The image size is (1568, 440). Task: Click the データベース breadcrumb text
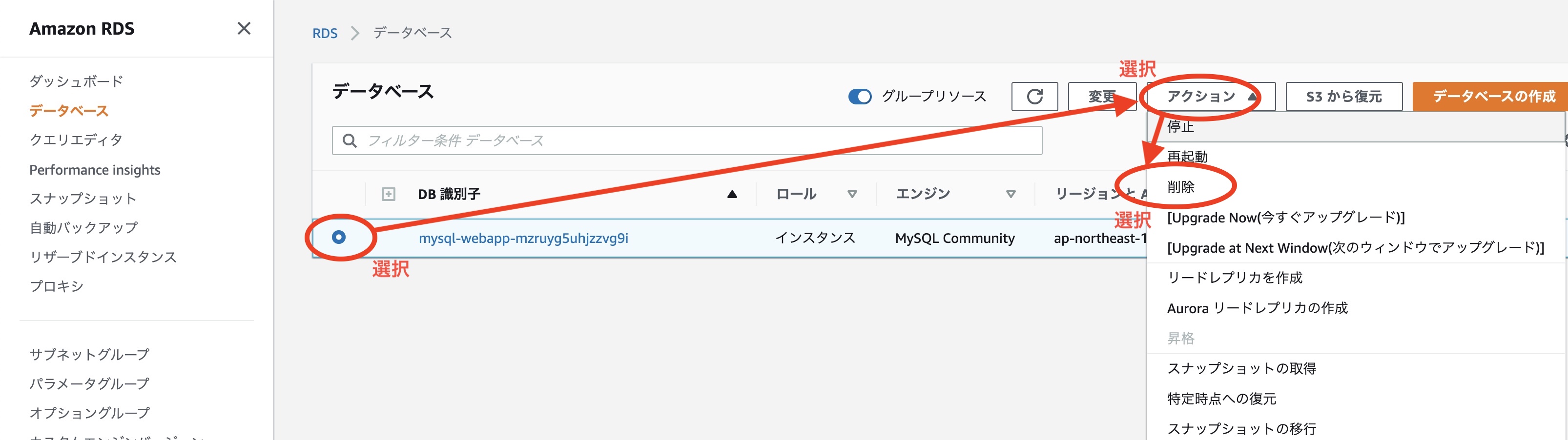point(412,33)
